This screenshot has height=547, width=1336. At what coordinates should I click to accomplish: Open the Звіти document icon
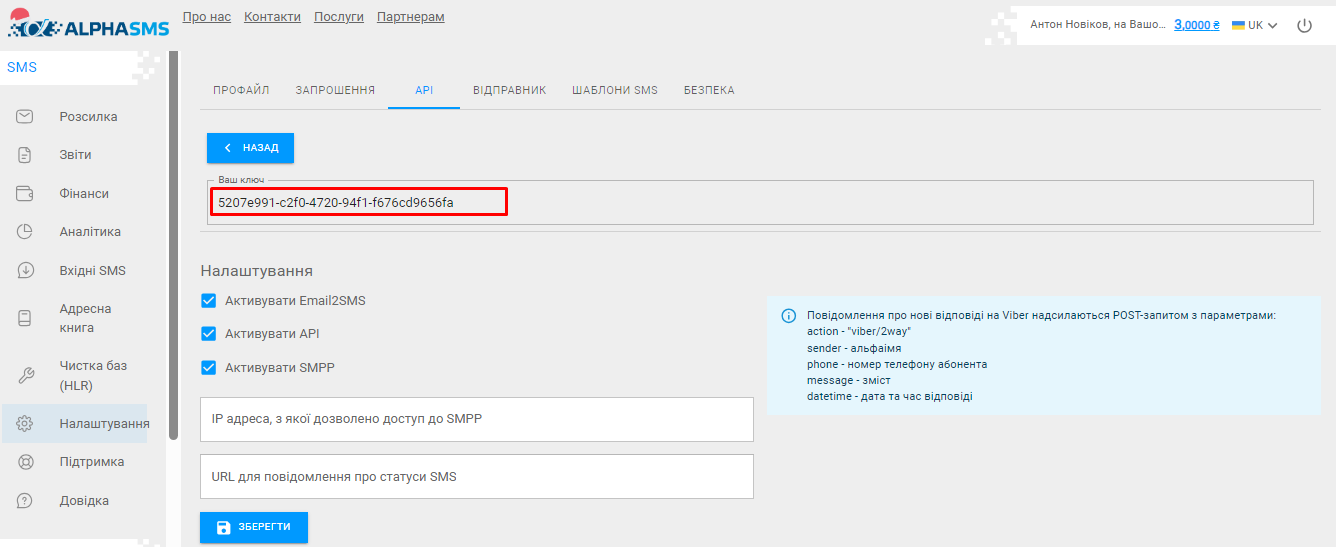point(26,155)
